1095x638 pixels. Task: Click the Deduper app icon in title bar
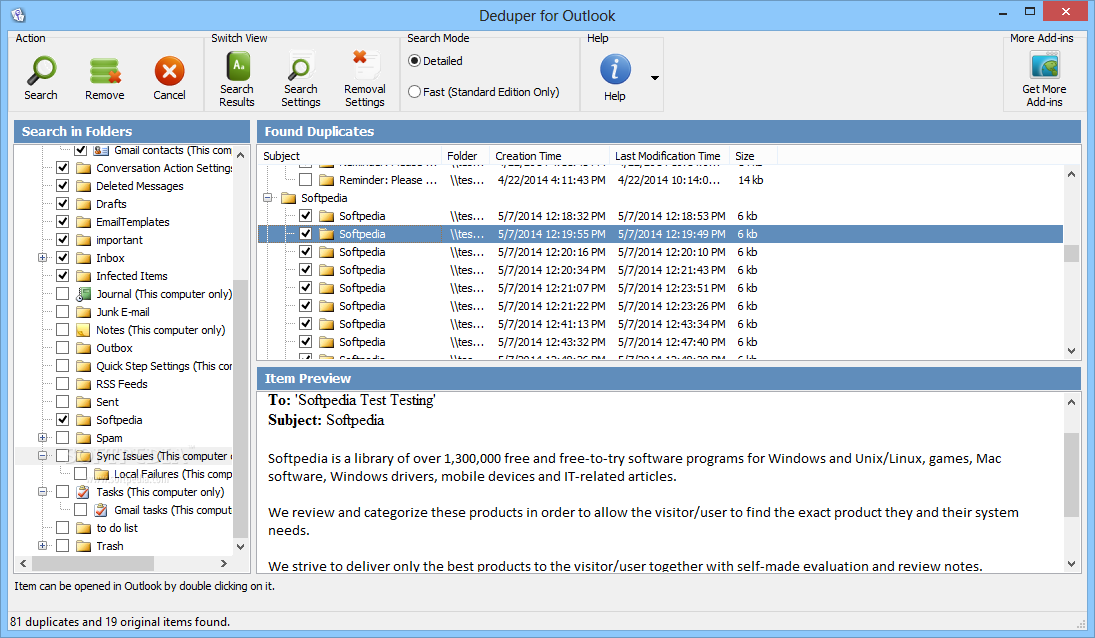point(18,15)
